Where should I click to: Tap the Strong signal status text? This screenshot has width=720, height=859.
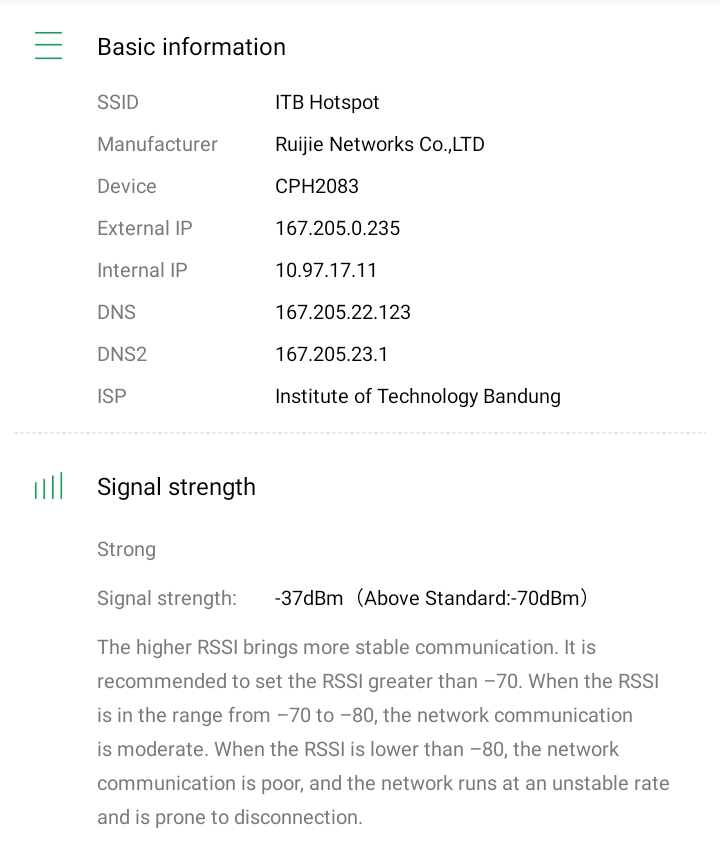pyautogui.click(x=127, y=549)
